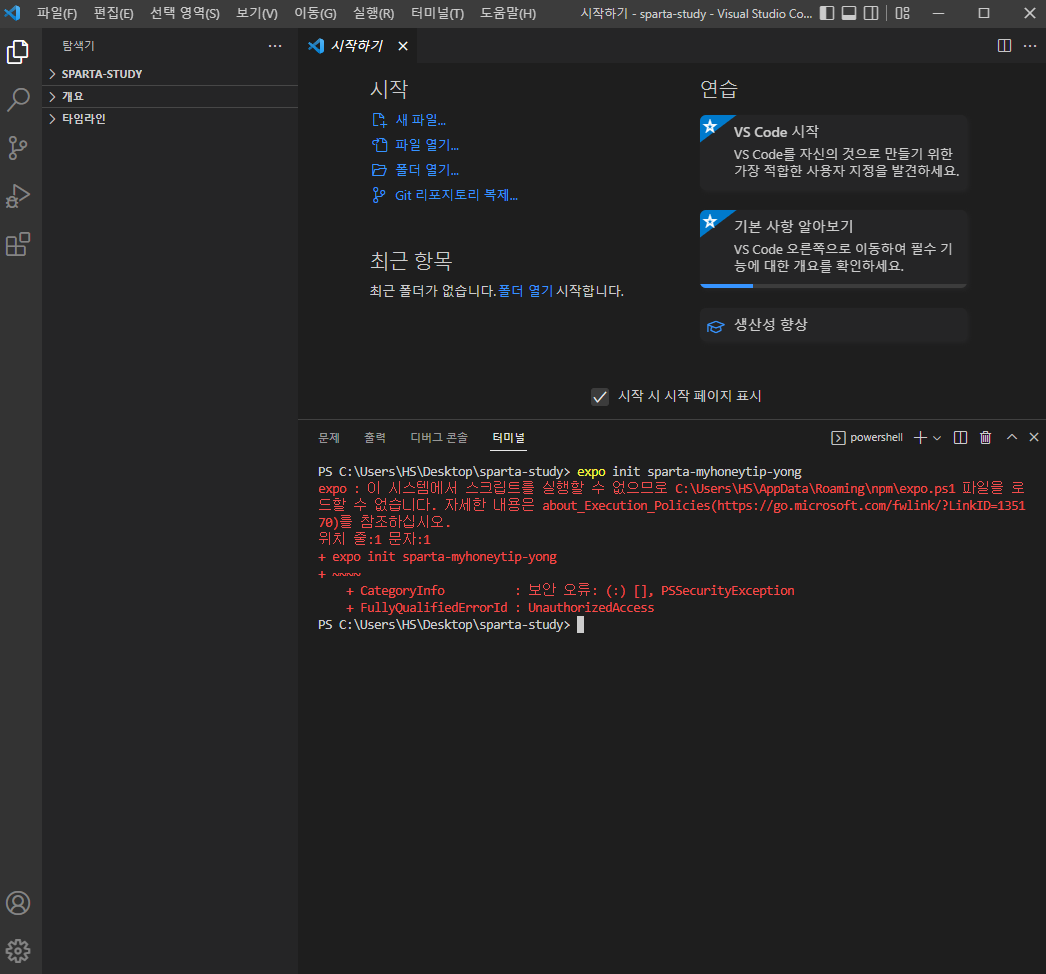The height and width of the screenshot is (974, 1046).
Task: Kill terminal with the trash icon
Action: (985, 438)
